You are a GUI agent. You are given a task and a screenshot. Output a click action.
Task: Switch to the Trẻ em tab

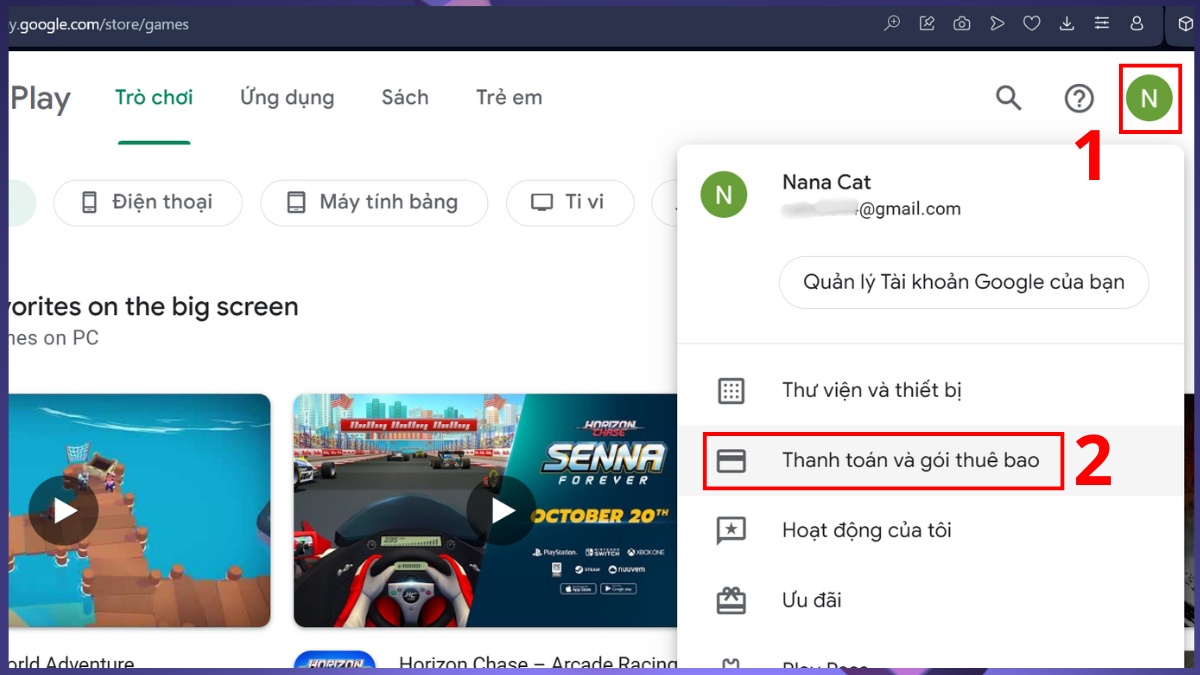[x=509, y=98]
